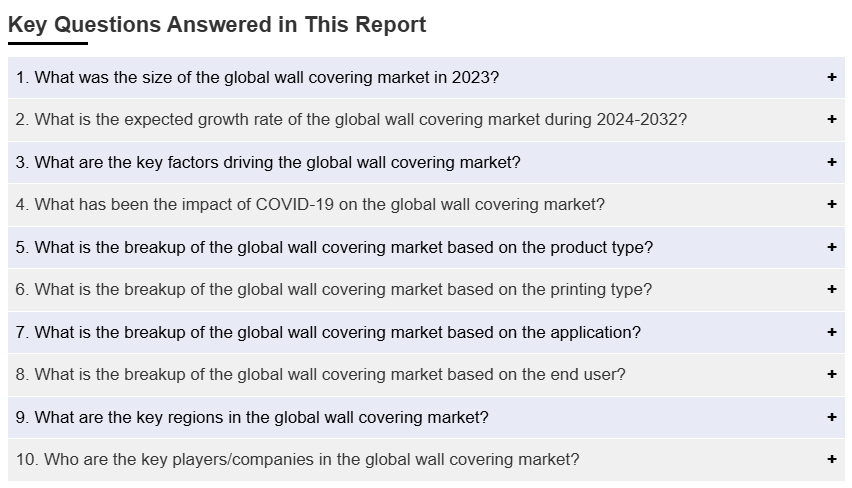Image resolution: width=852 pixels, height=488 pixels.
Task: Click plus icon for expected growth rate question
Action: (831, 119)
